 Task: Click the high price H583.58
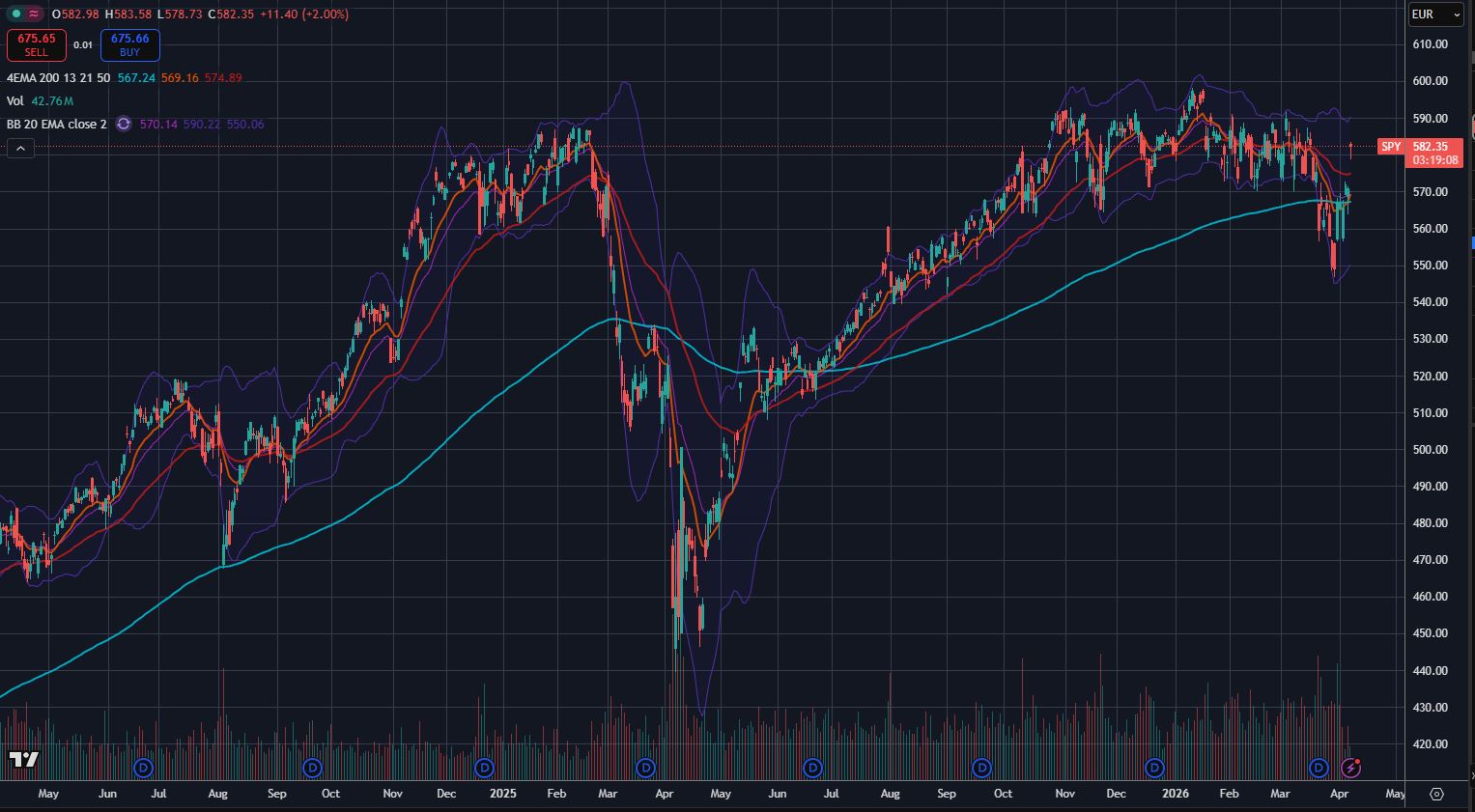128,14
